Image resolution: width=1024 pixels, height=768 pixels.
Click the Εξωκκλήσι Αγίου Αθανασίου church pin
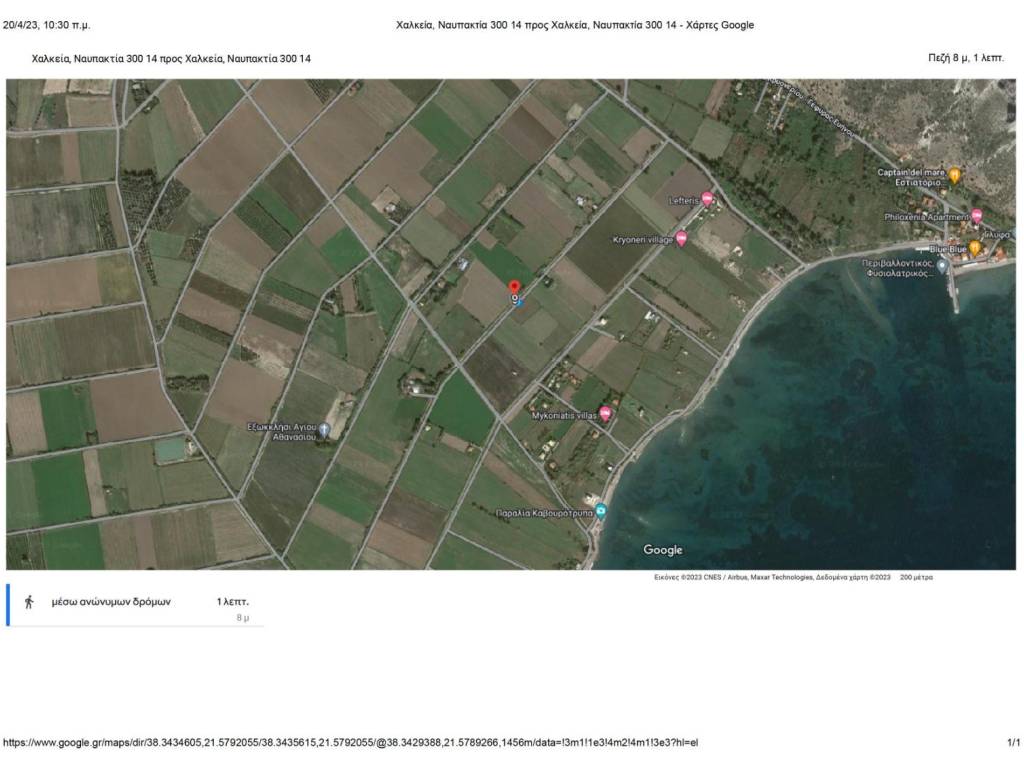(324, 429)
